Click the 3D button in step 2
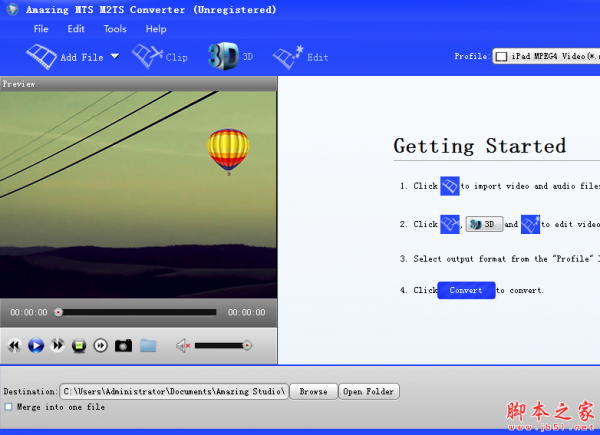Viewport: 600px width, 435px height. (484, 224)
